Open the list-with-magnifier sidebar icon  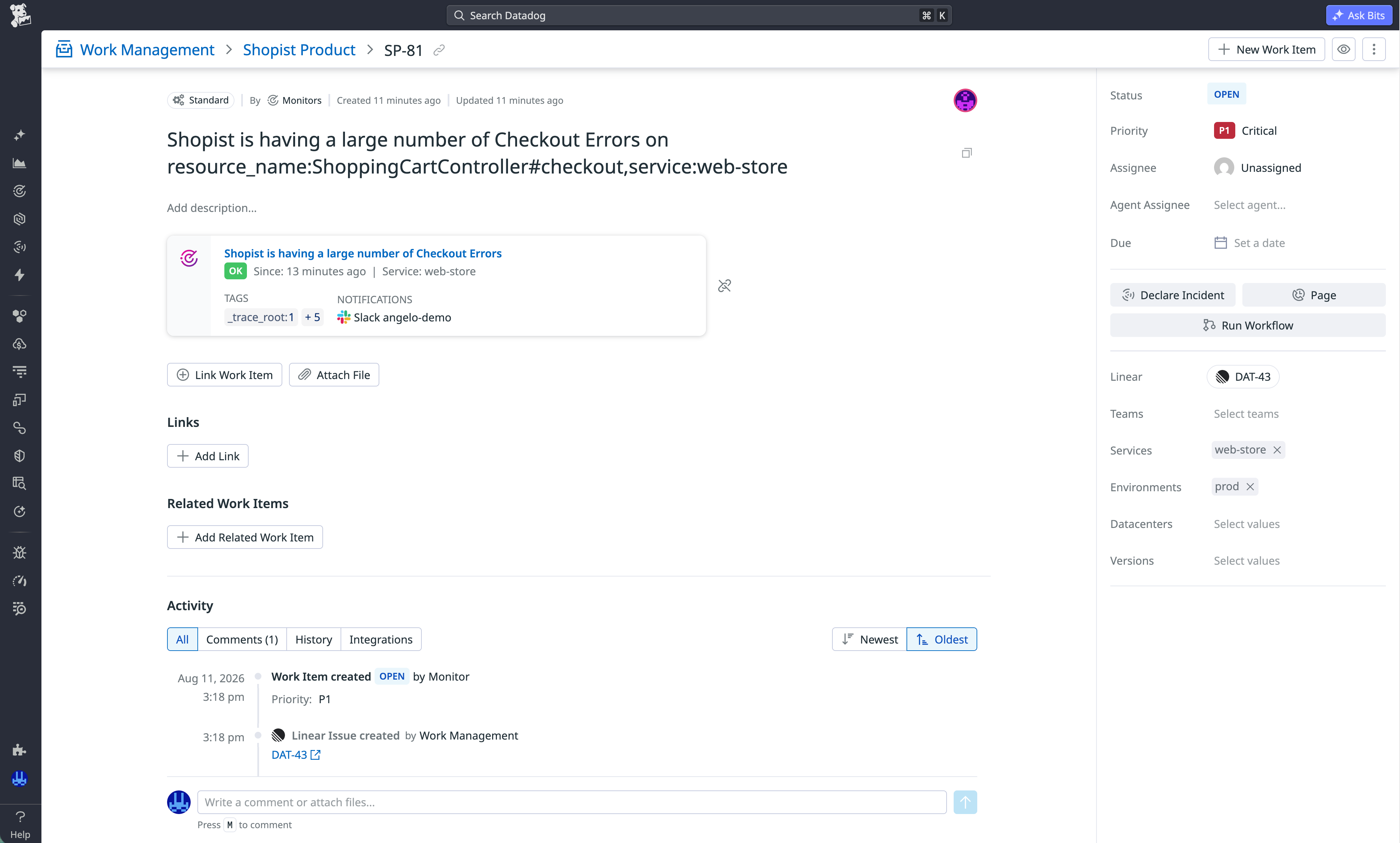click(x=20, y=608)
